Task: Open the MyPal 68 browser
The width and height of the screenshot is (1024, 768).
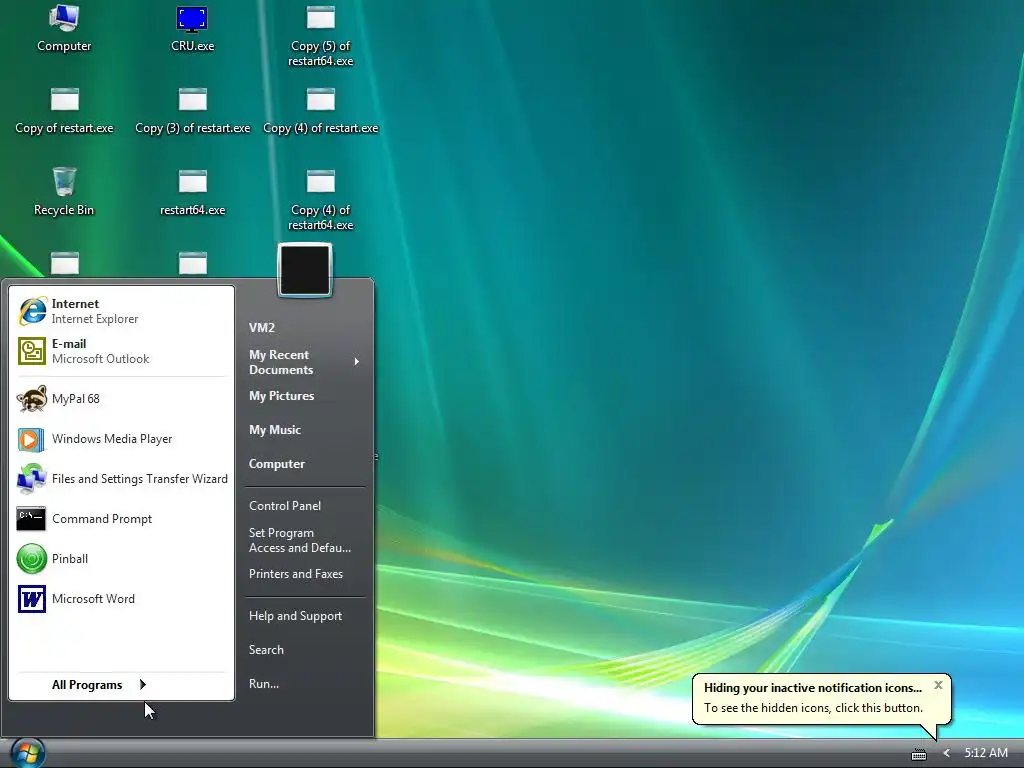Action: (122, 398)
